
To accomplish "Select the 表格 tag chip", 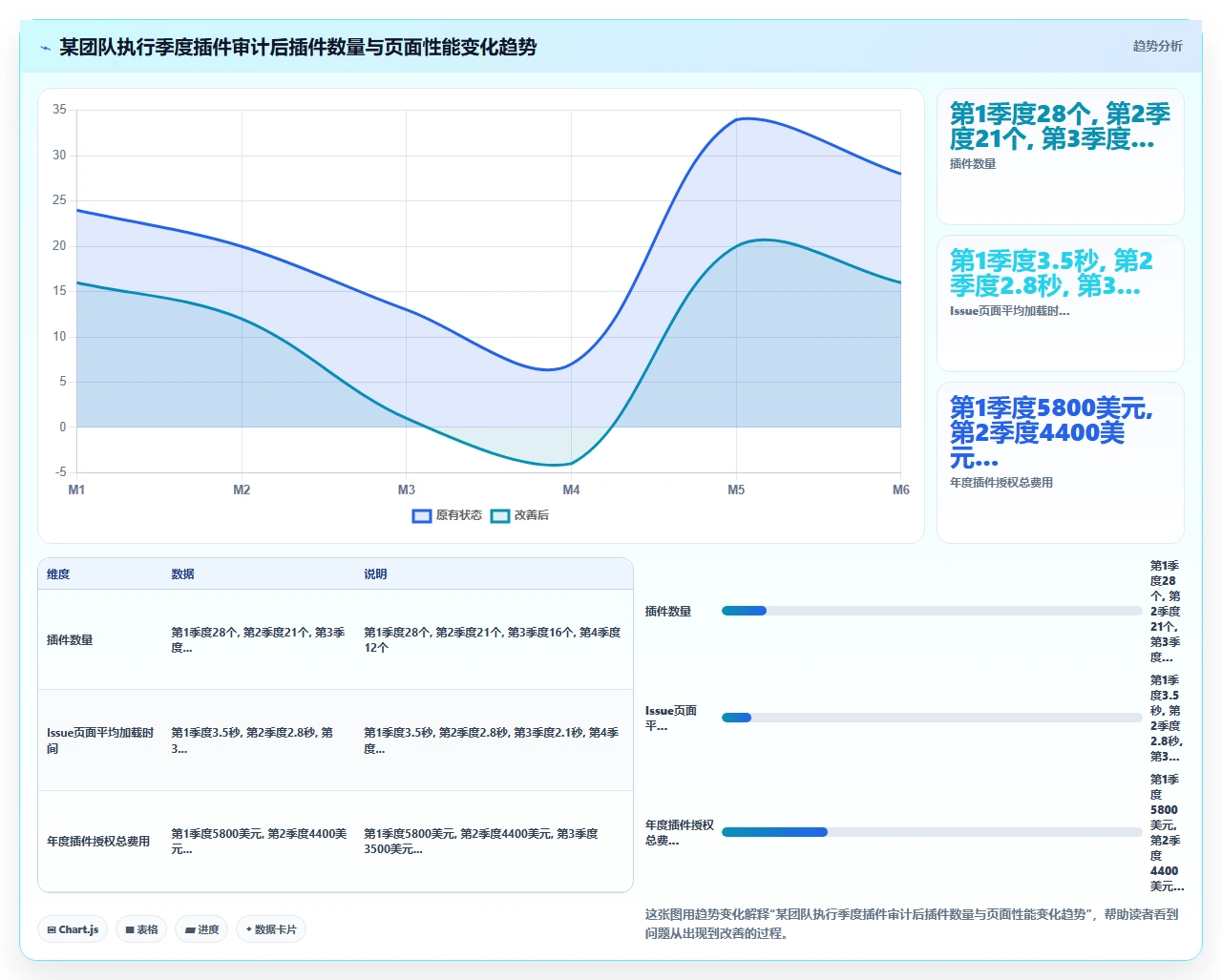I will 141,929.
